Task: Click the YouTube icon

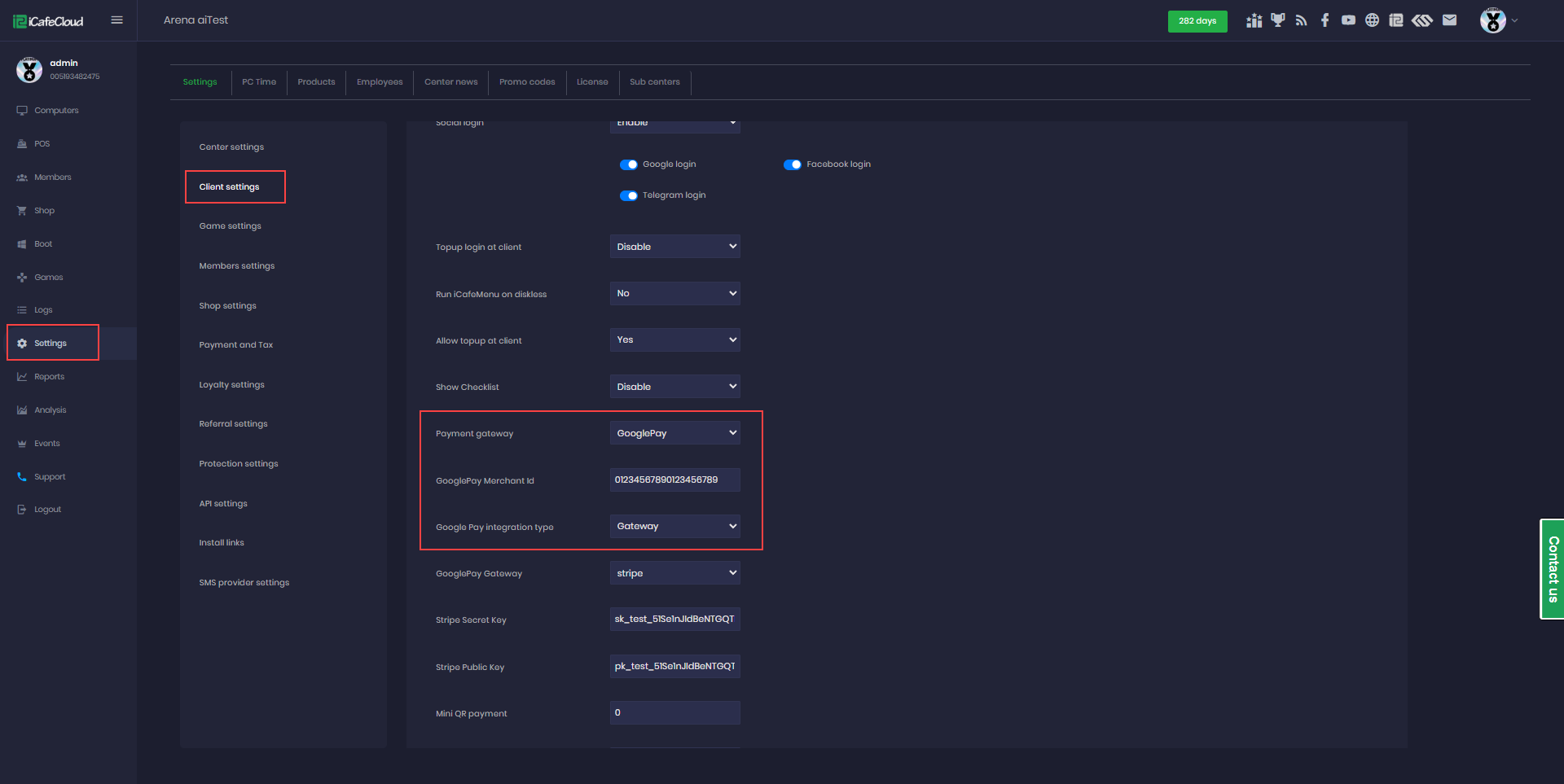Action: pyautogui.click(x=1348, y=20)
